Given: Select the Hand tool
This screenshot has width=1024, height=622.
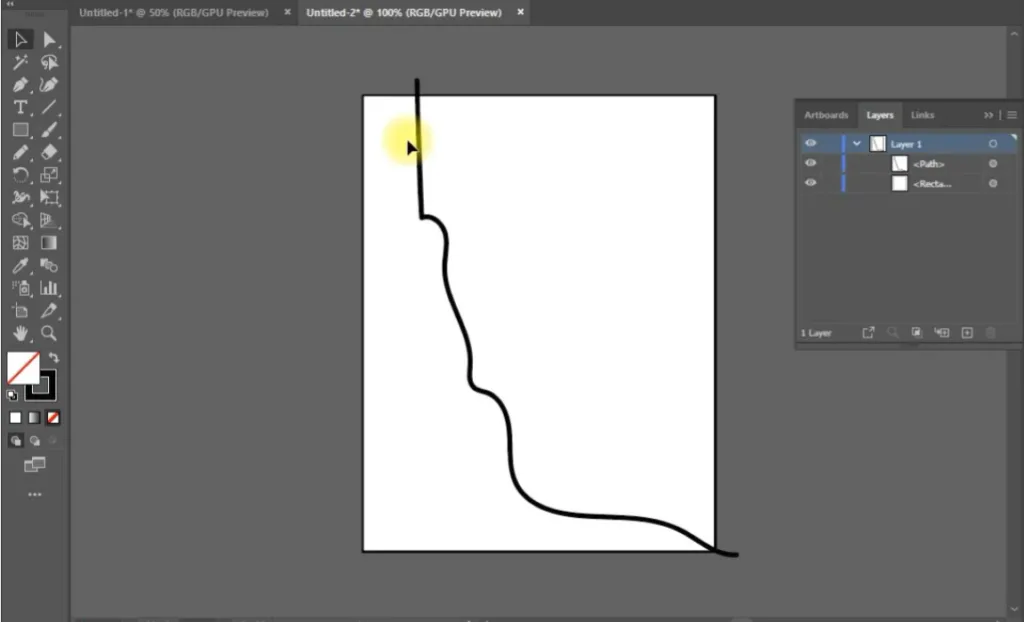Looking at the screenshot, I should 20,333.
